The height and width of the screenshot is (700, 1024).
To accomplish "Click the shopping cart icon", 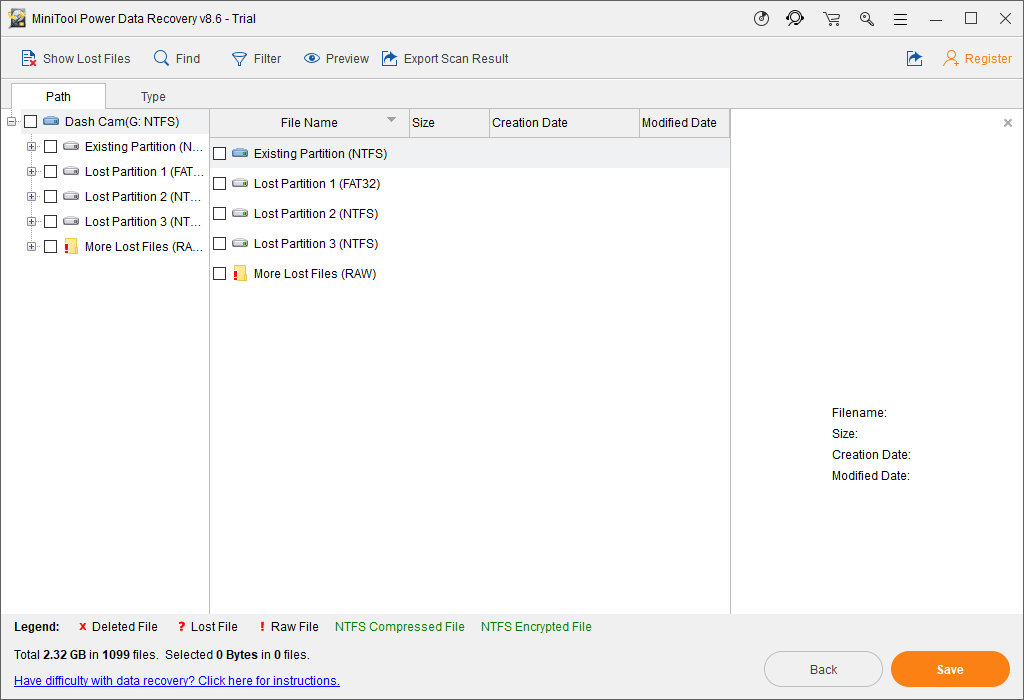I will click(x=831, y=19).
